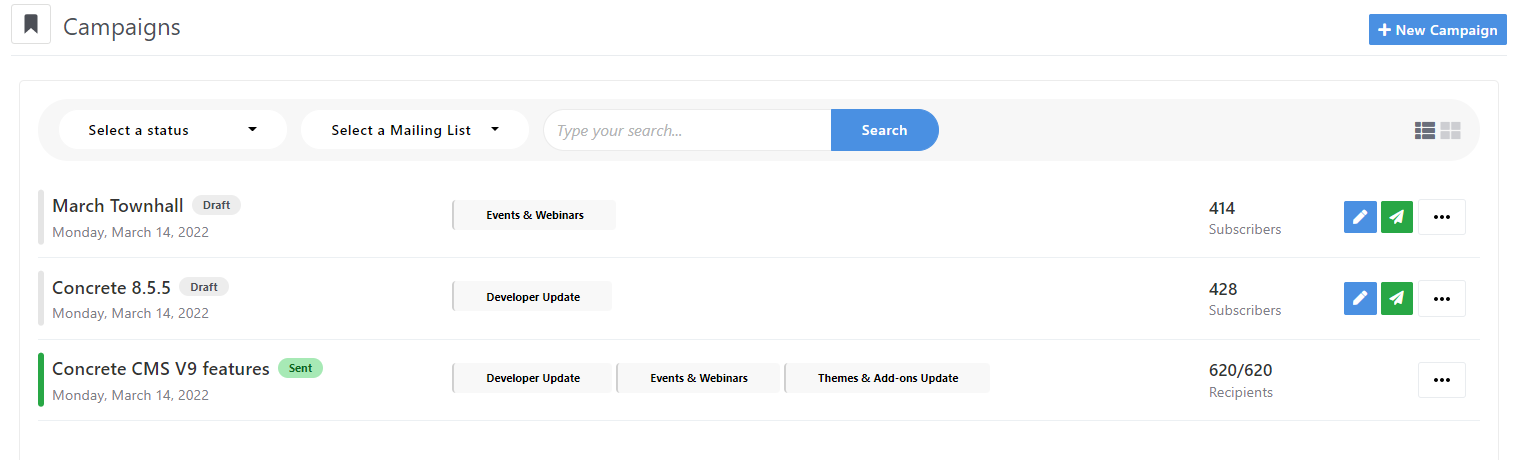This screenshot has width=1520, height=460.
Task: Switch to list view layout
Action: 1425,130
